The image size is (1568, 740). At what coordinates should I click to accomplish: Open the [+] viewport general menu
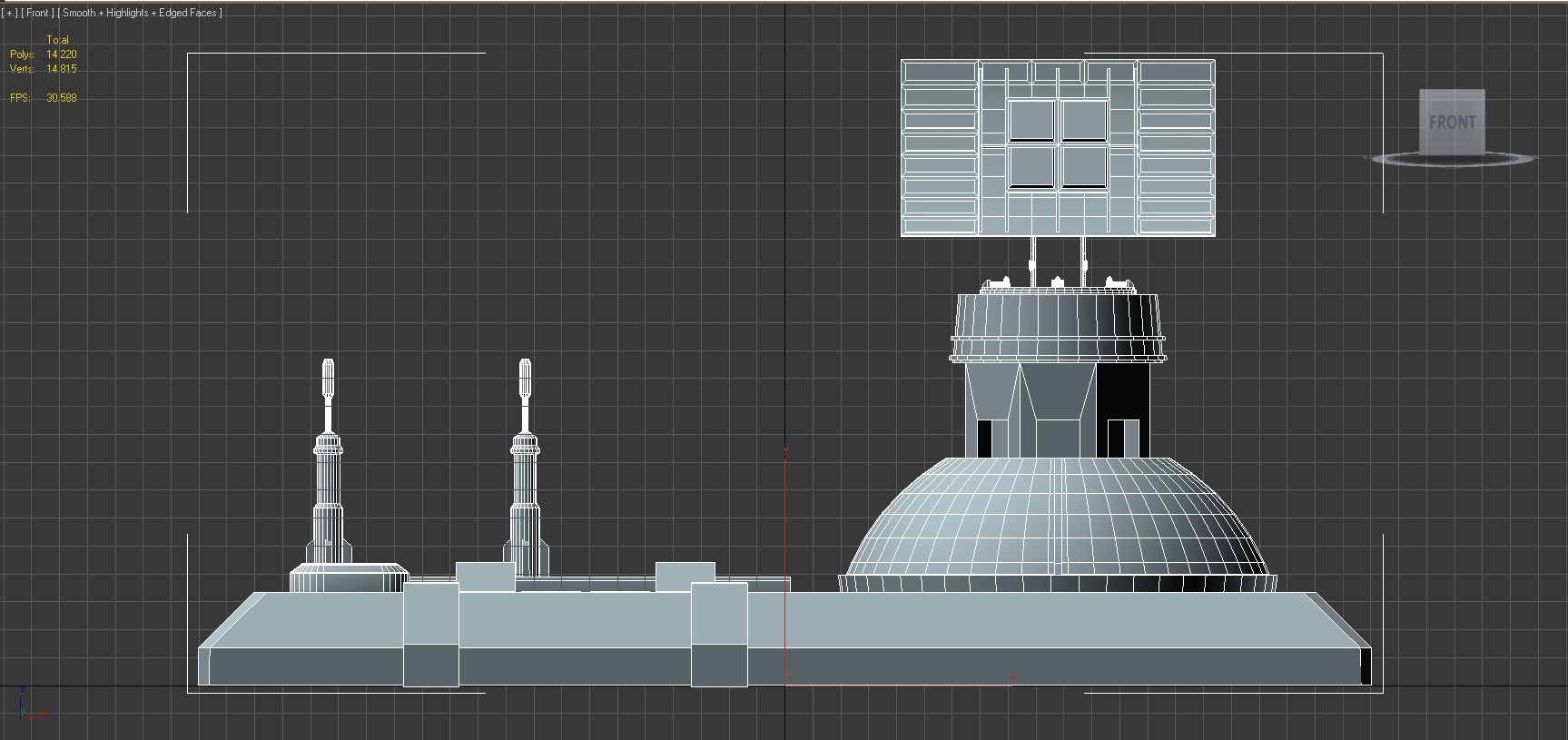tap(9, 13)
